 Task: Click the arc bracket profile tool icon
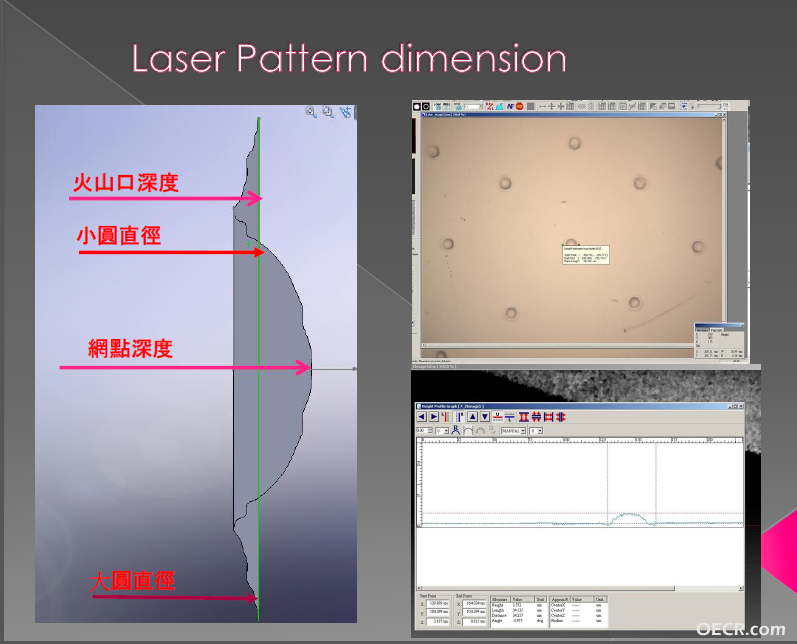tap(468, 431)
